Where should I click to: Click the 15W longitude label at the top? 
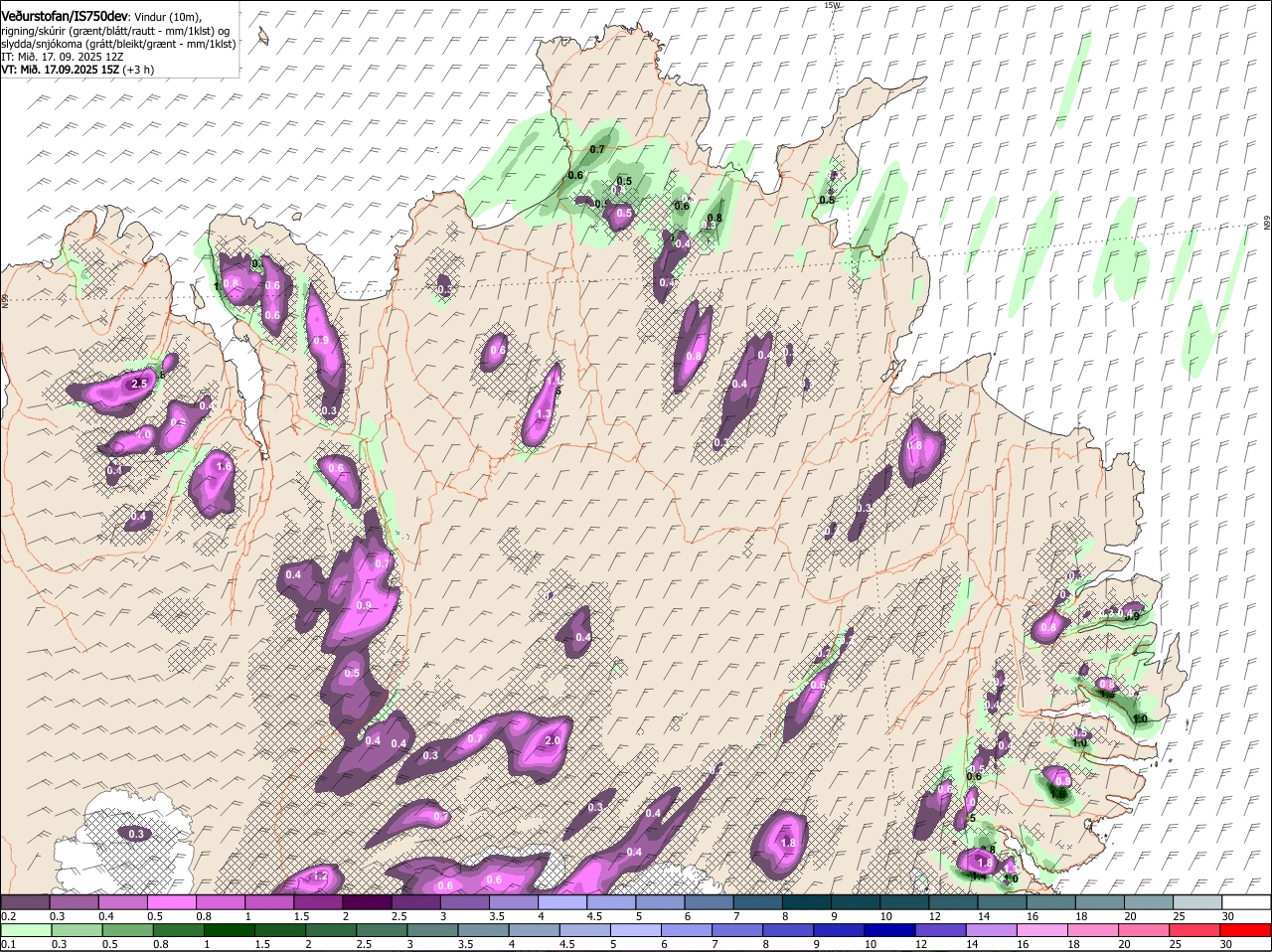coord(832,5)
